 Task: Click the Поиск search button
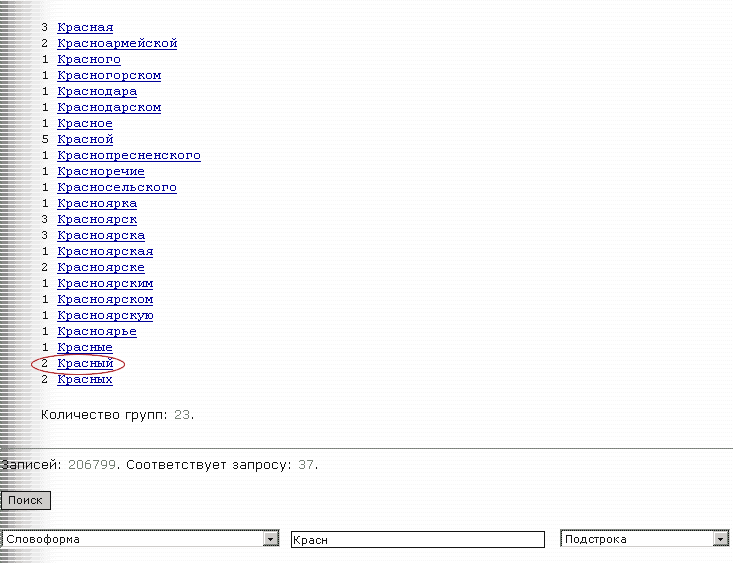click(26, 500)
